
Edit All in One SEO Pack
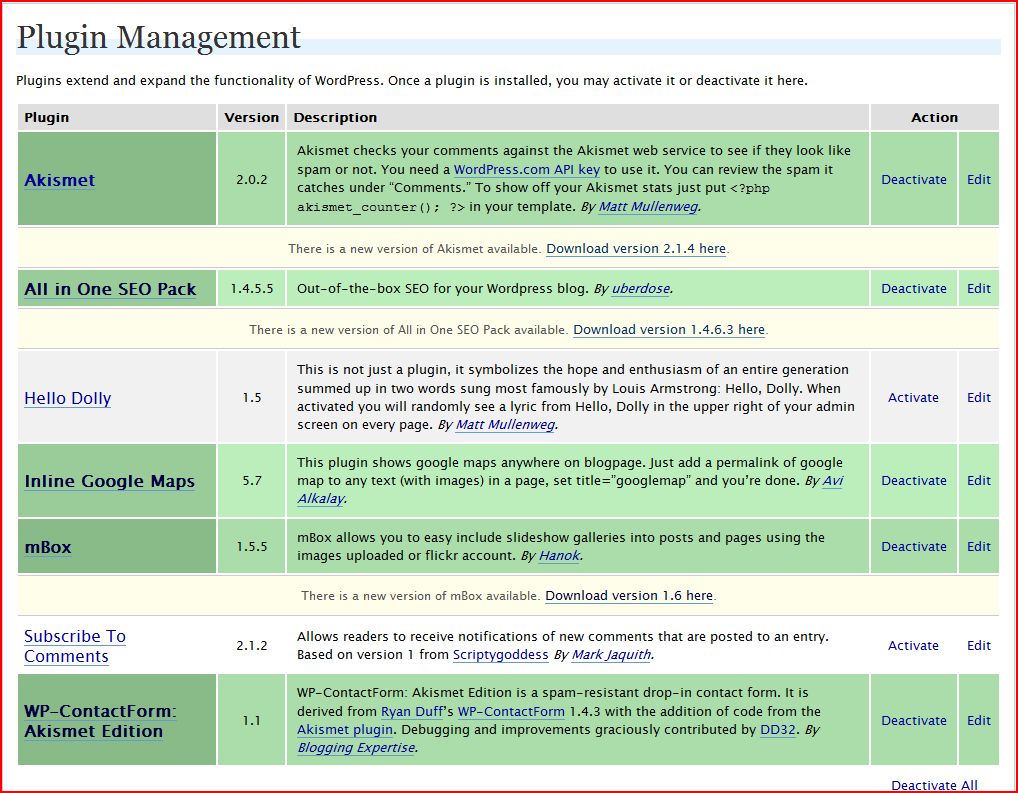pyautogui.click(x=978, y=288)
